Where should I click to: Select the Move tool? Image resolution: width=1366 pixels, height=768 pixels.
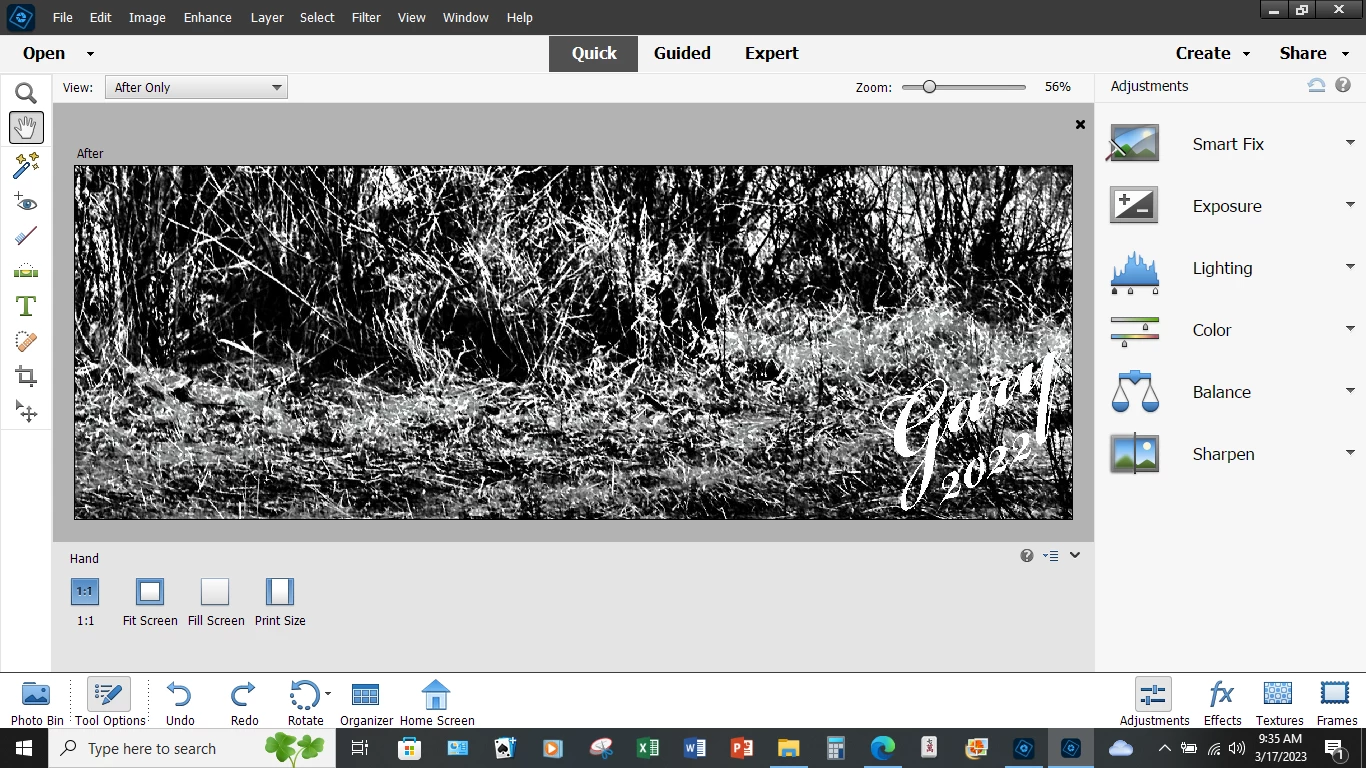tap(26, 411)
